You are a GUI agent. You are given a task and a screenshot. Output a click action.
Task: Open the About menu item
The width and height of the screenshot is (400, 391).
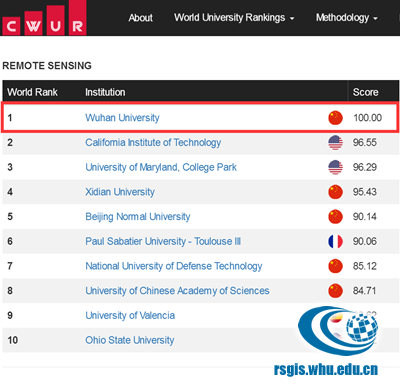click(x=140, y=18)
